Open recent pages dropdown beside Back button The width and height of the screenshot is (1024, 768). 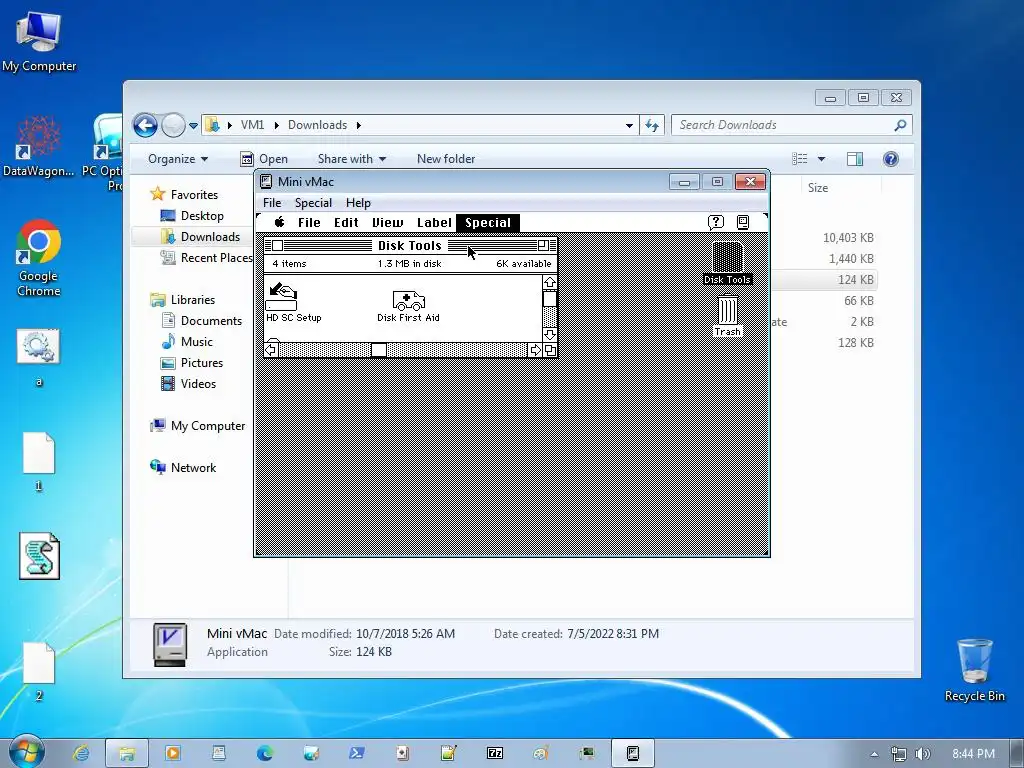[x=193, y=125]
